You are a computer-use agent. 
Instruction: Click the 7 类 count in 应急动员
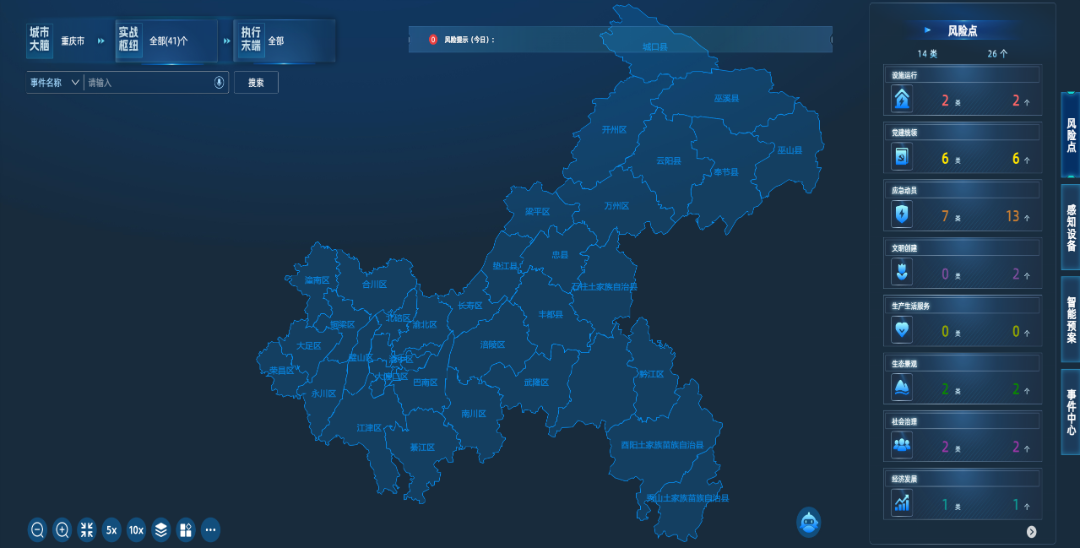(x=951, y=216)
